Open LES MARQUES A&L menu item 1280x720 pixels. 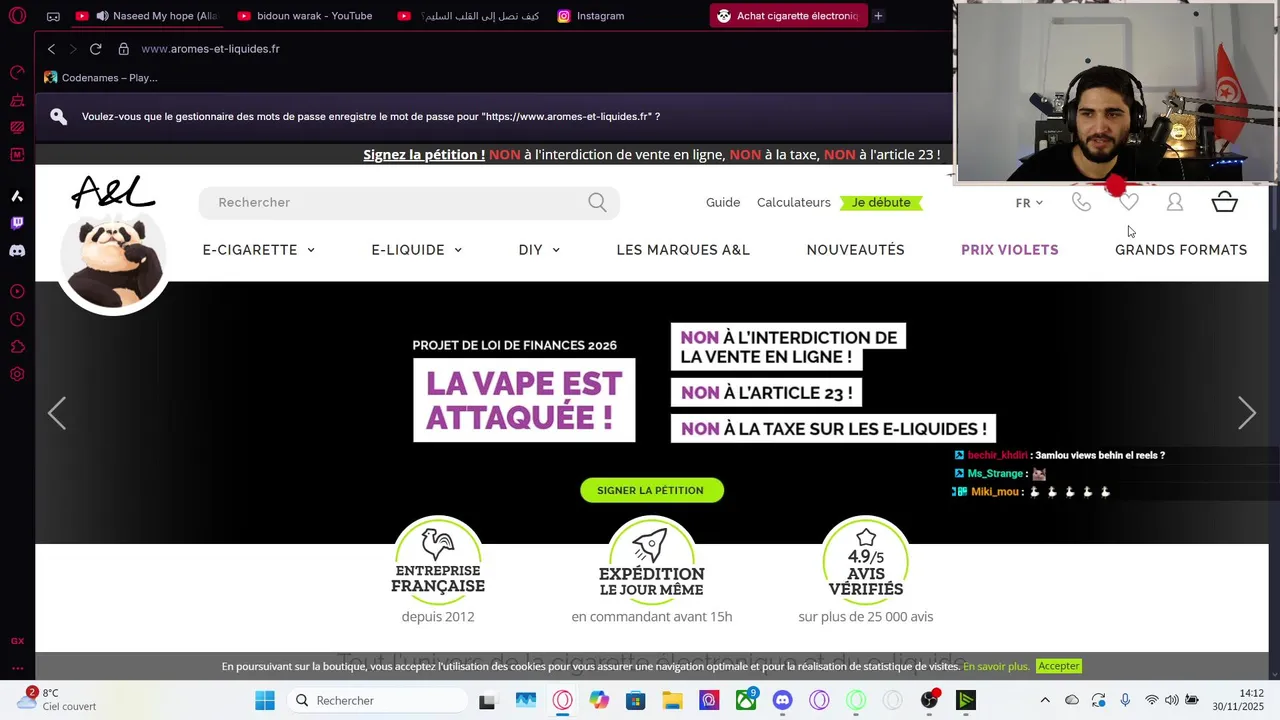pos(683,250)
